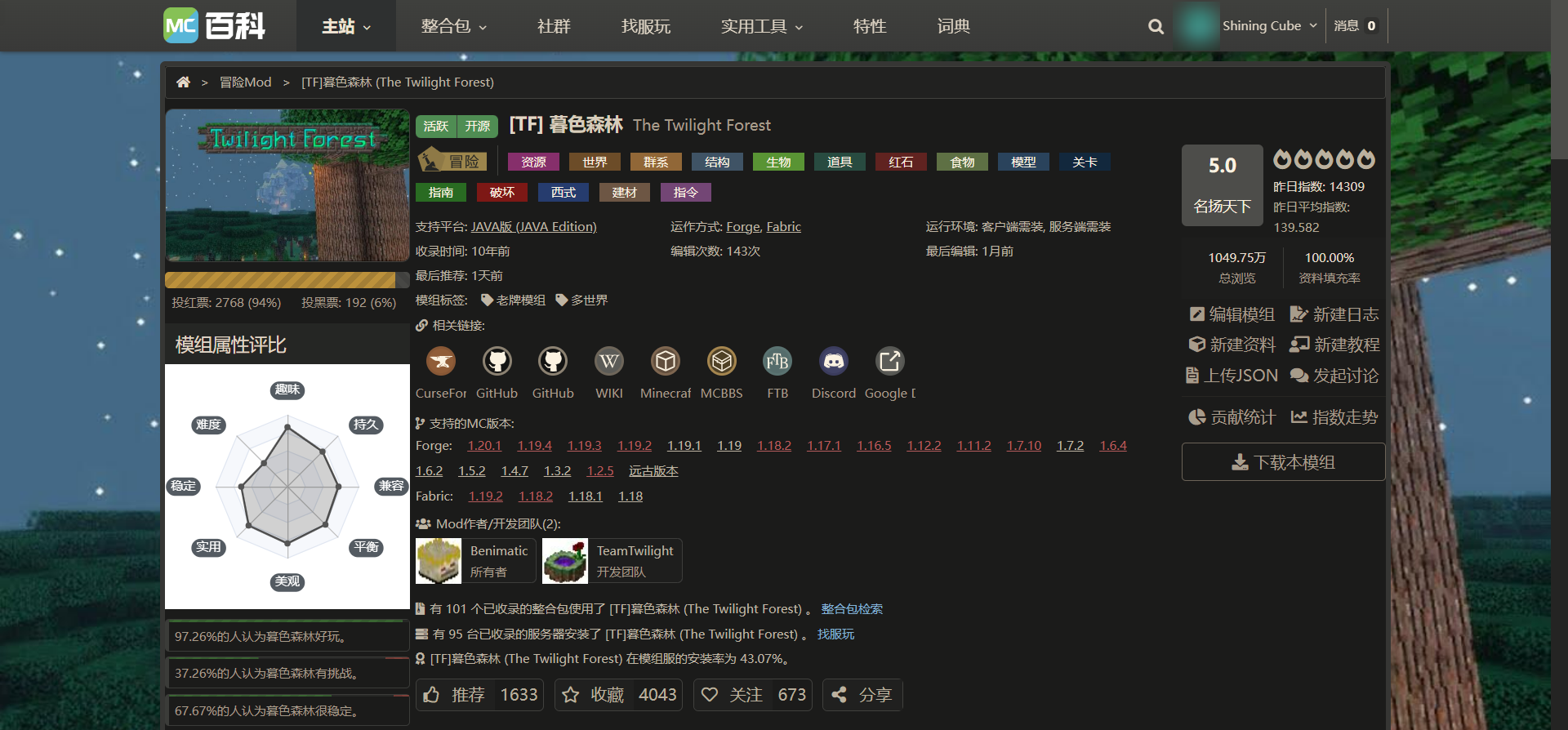
Task: Click the 资源 purple tag
Action: click(x=533, y=162)
